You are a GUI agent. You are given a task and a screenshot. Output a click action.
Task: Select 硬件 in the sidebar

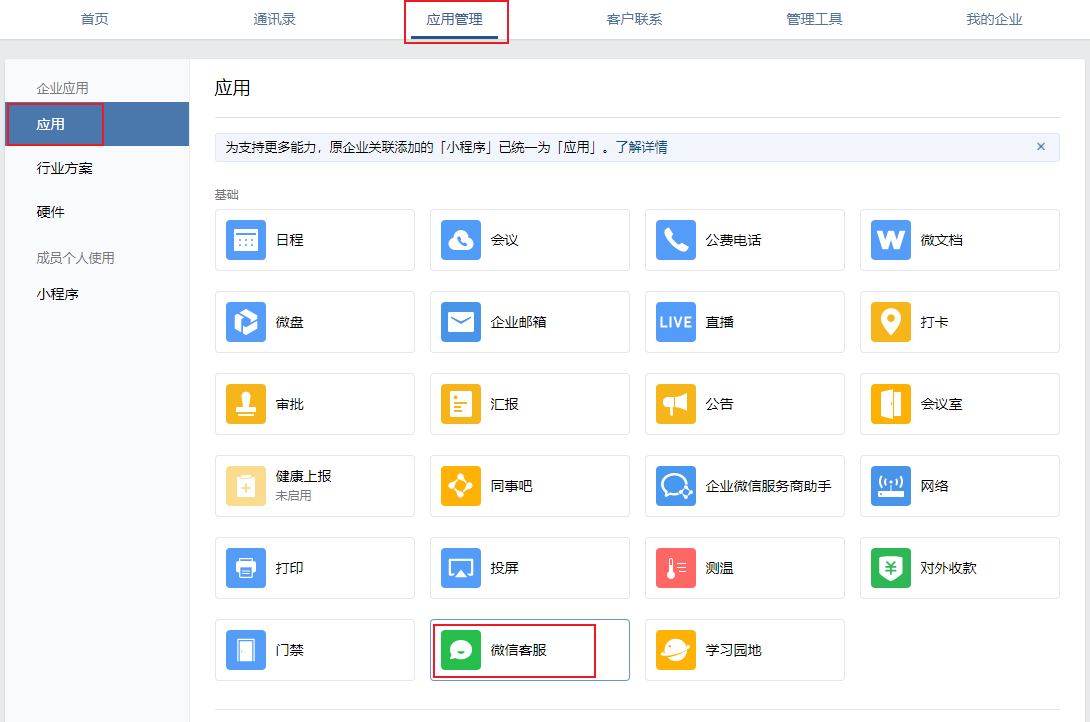pos(50,212)
